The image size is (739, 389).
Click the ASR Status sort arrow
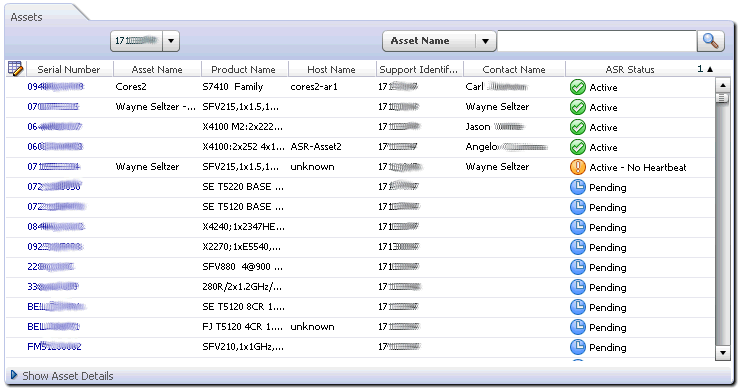click(710, 69)
